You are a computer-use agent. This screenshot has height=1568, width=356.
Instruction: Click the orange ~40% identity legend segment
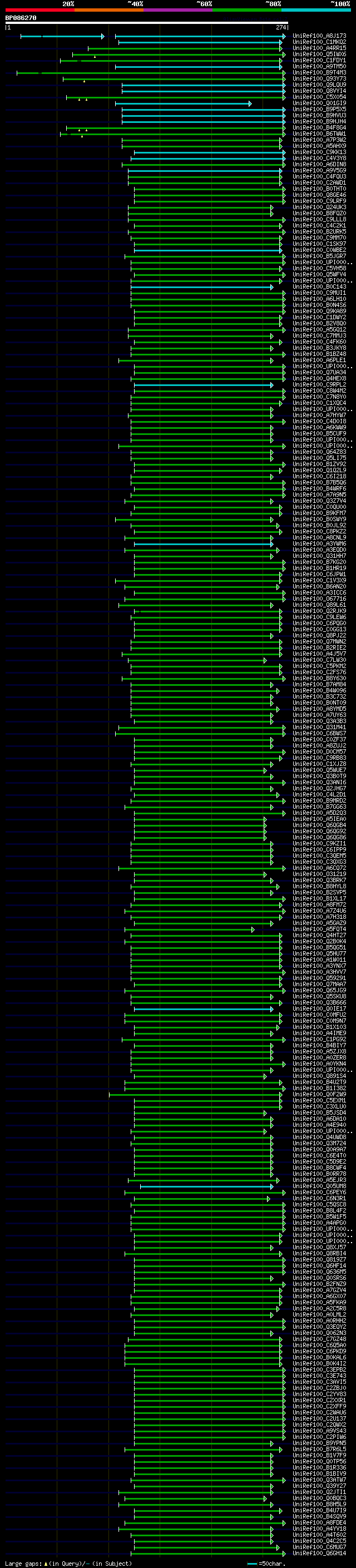109,10
